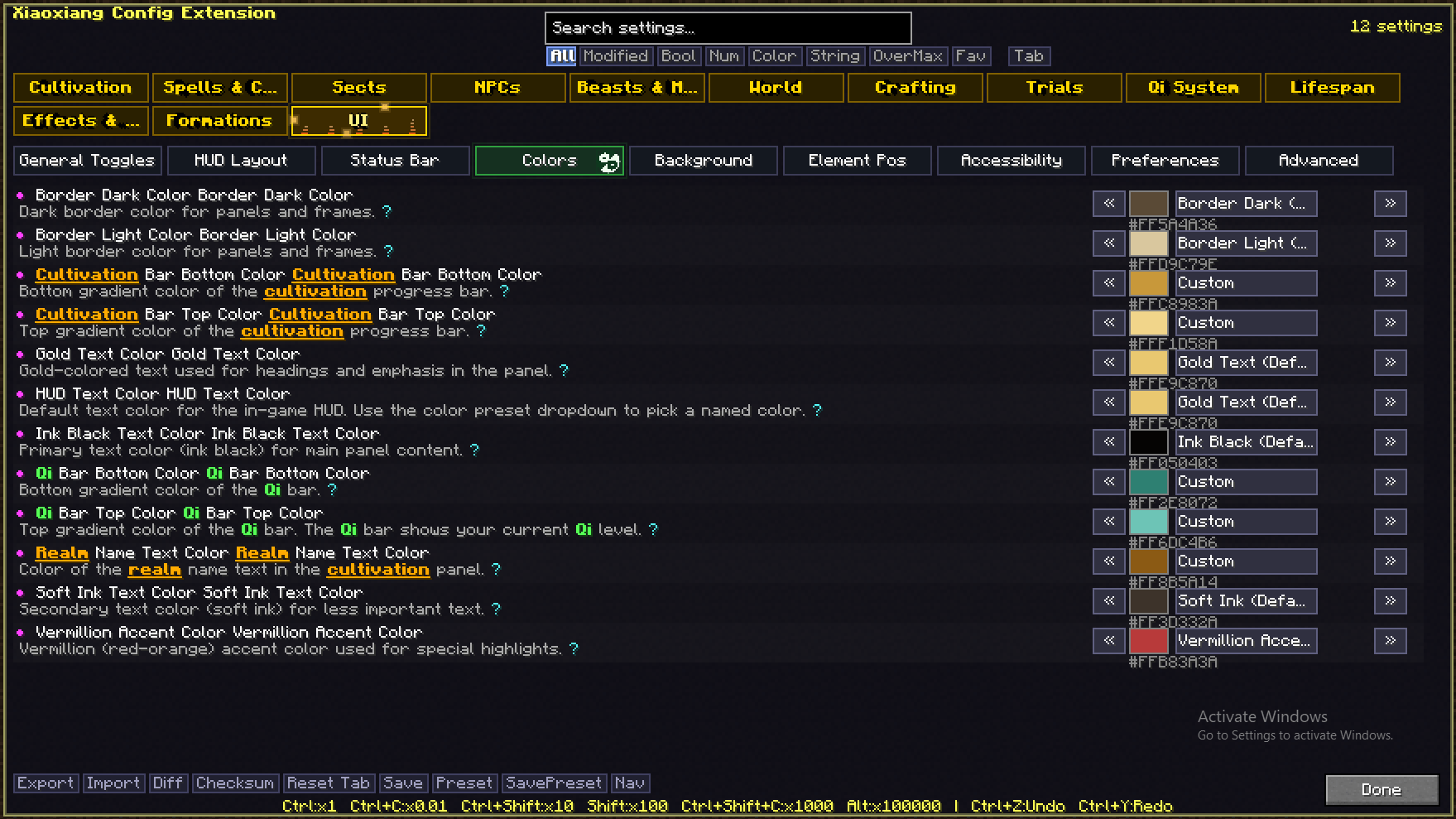
Task: Previous preset arrow for Border Light Color
Action: click(x=1109, y=243)
